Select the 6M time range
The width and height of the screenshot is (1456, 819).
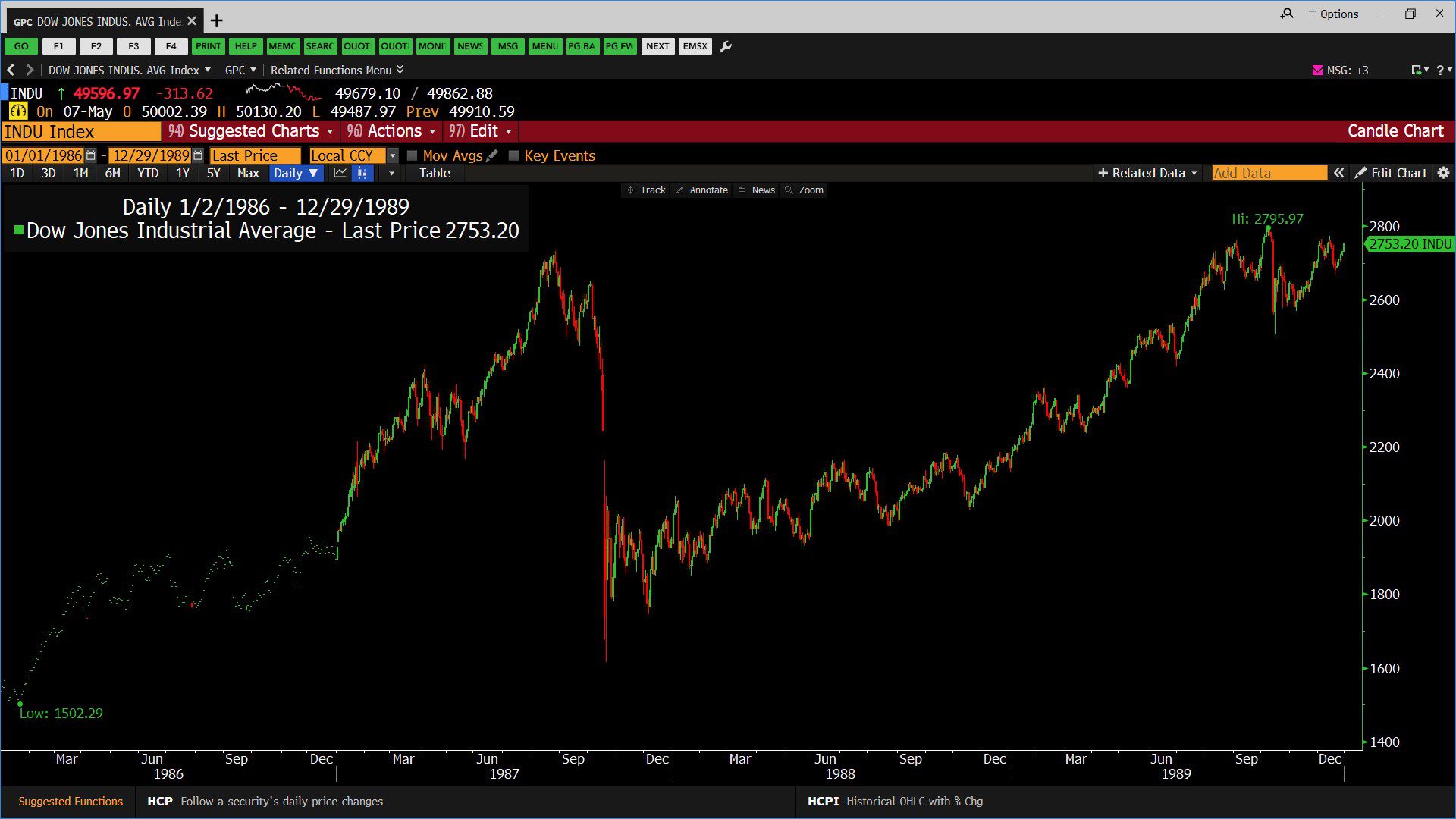click(113, 173)
